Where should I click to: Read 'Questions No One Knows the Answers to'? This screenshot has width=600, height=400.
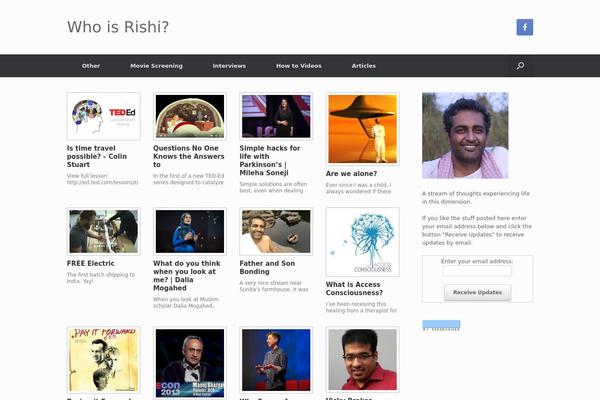point(189,156)
